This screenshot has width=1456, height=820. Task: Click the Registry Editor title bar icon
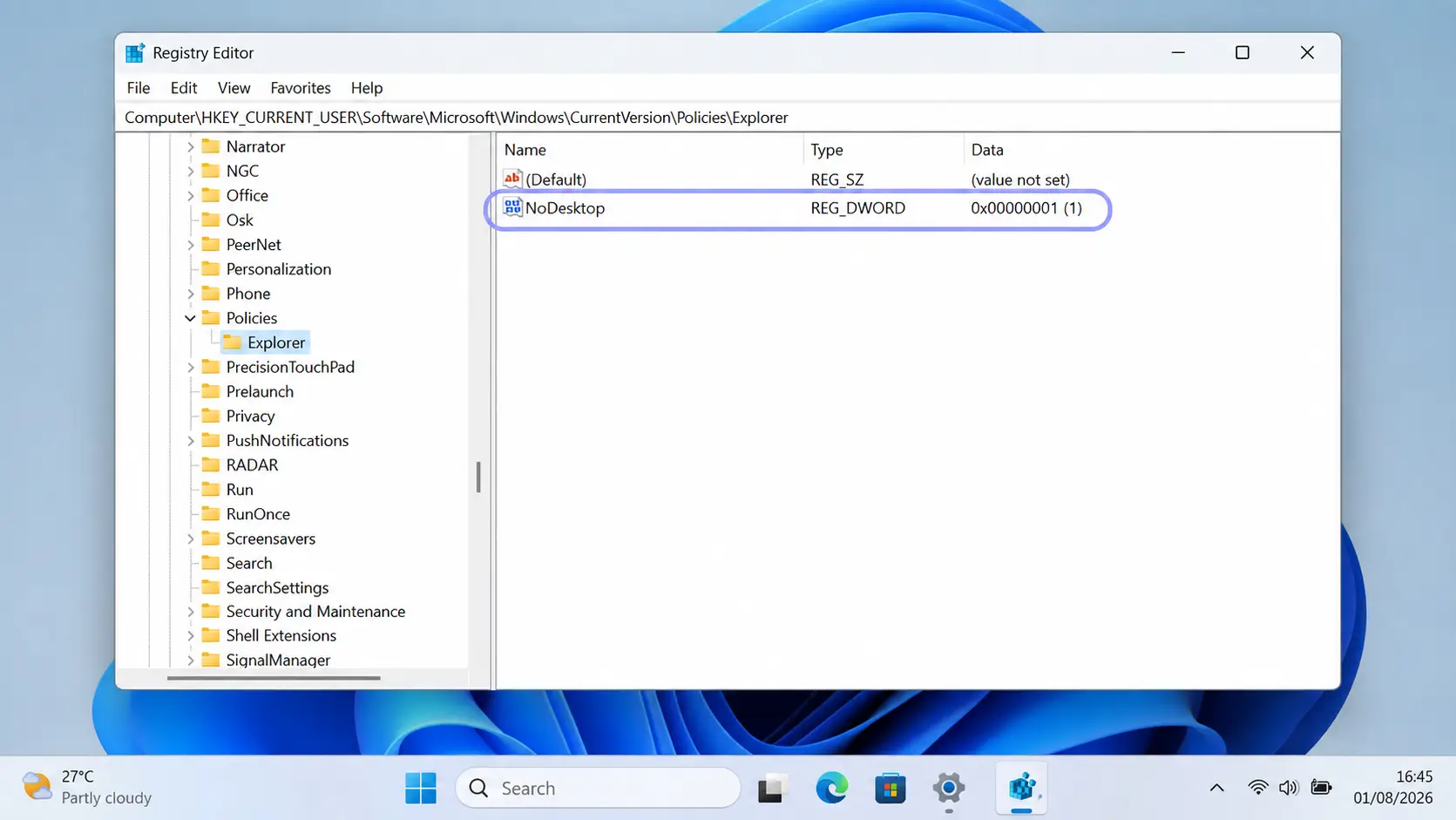[135, 53]
